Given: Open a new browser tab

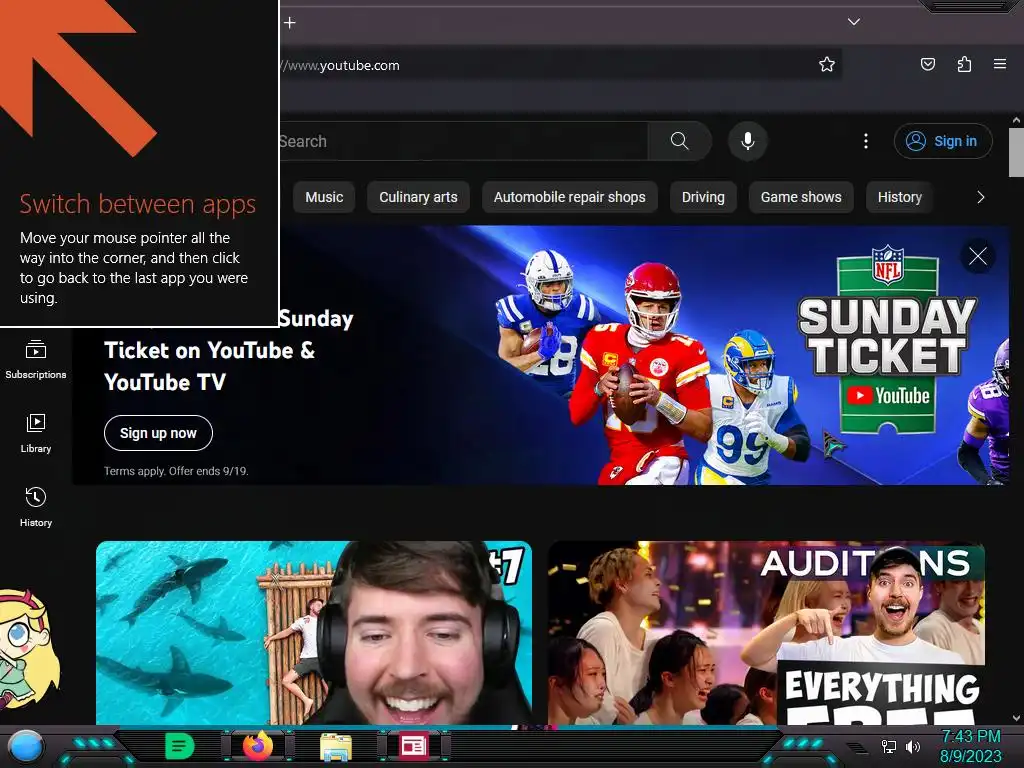Looking at the screenshot, I should [290, 23].
